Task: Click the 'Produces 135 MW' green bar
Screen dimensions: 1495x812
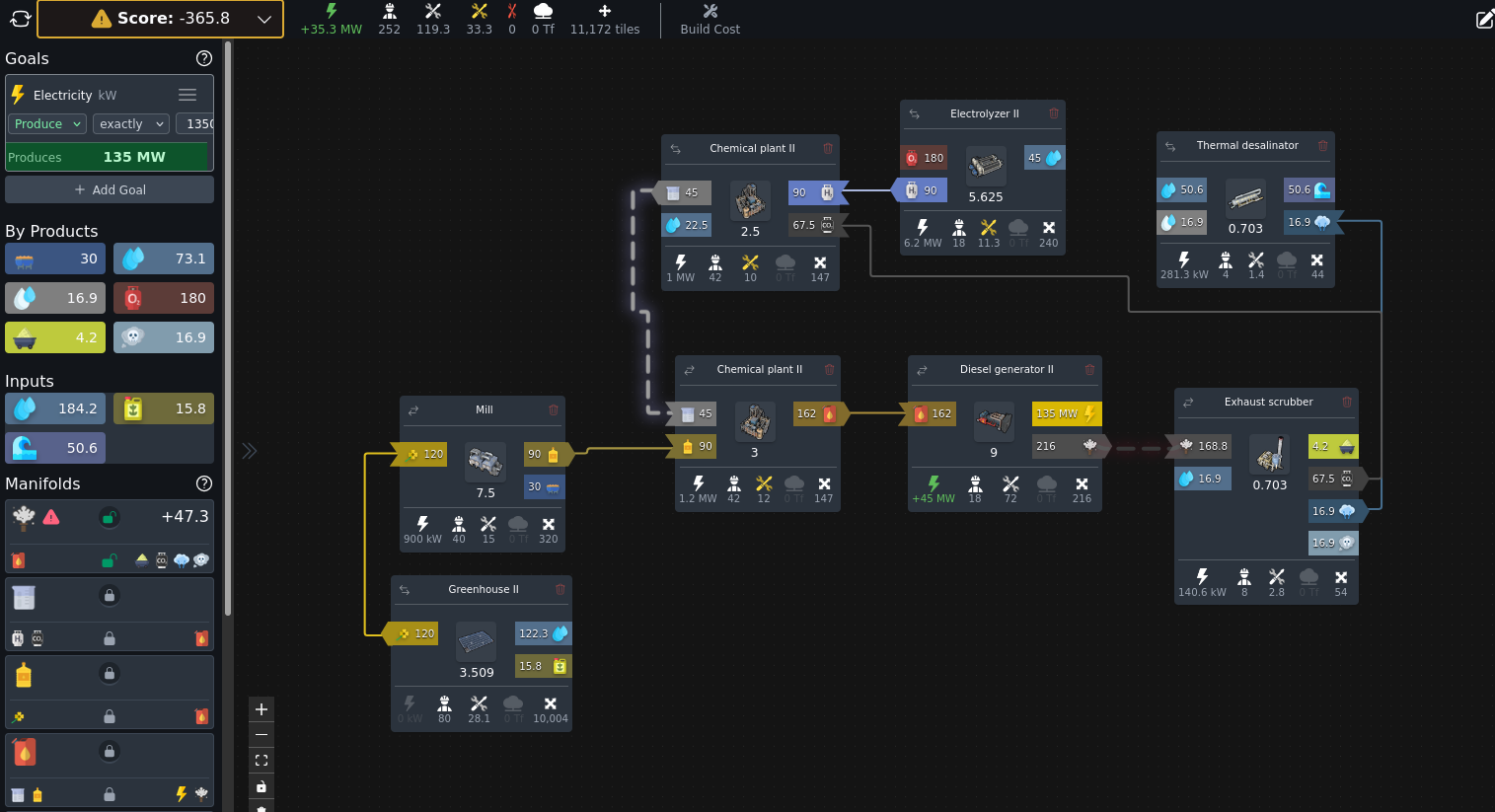Action: pyautogui.click(x=109, y=157)
